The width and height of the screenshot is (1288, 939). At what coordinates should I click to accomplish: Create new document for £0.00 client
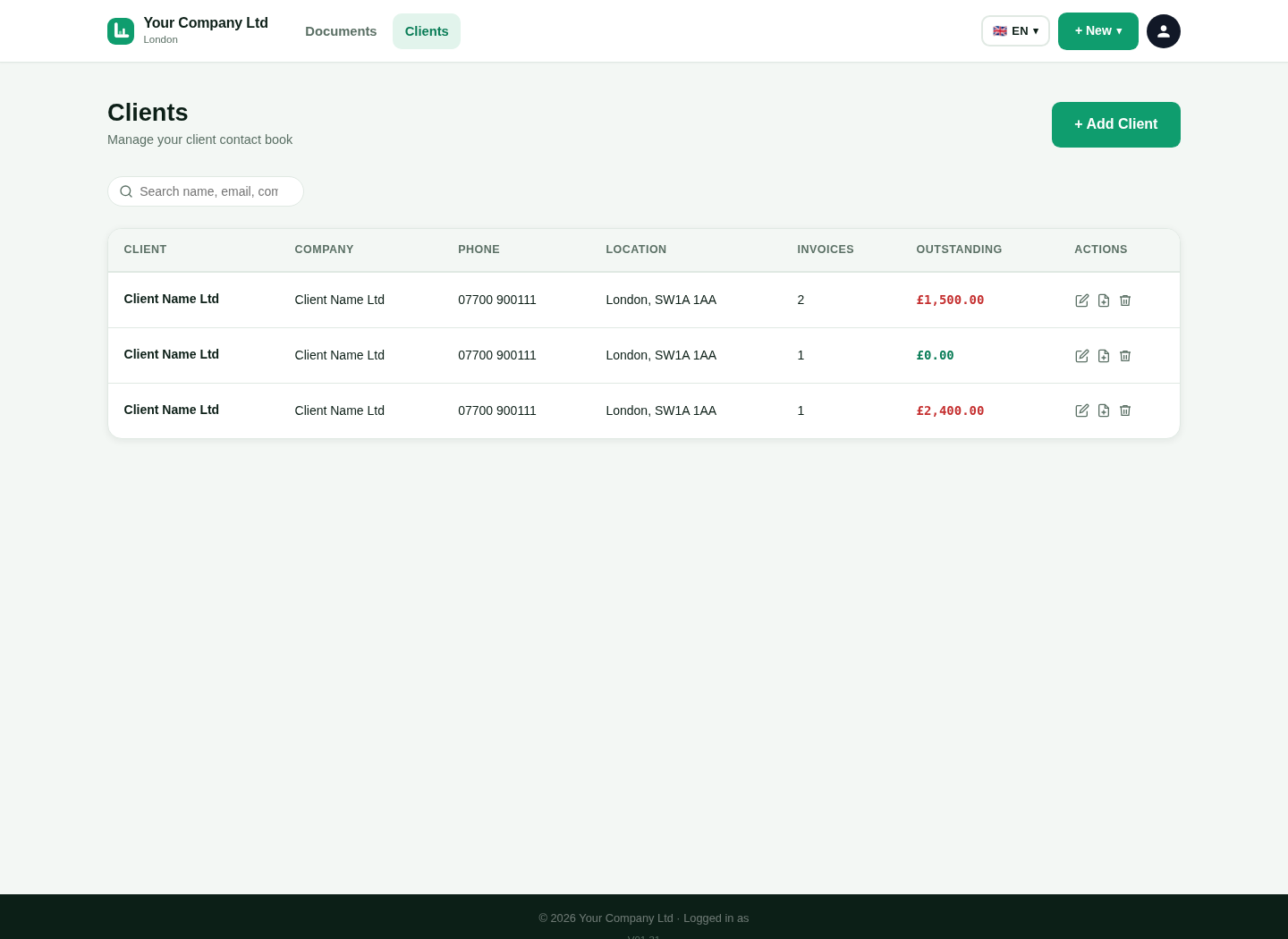(1104, 356)
